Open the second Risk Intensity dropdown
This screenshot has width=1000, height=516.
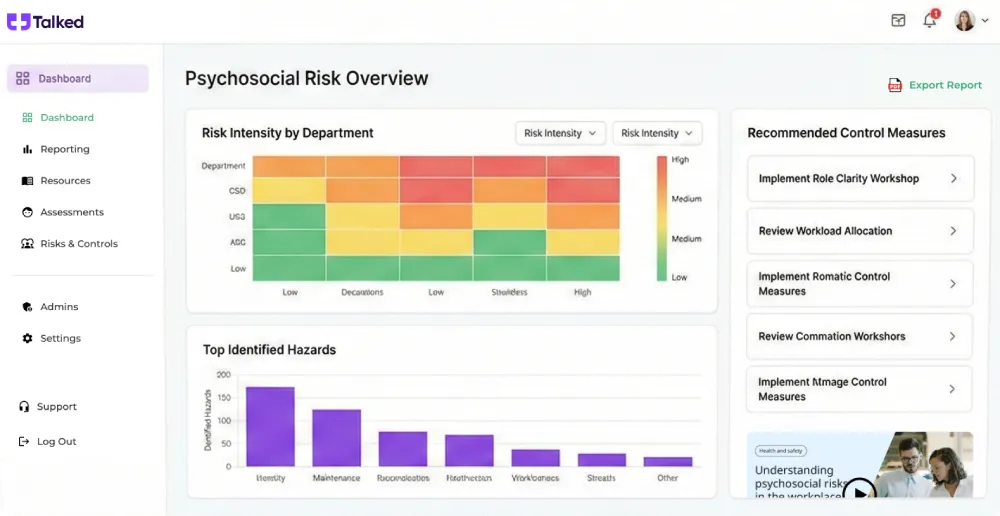point(657,133)
